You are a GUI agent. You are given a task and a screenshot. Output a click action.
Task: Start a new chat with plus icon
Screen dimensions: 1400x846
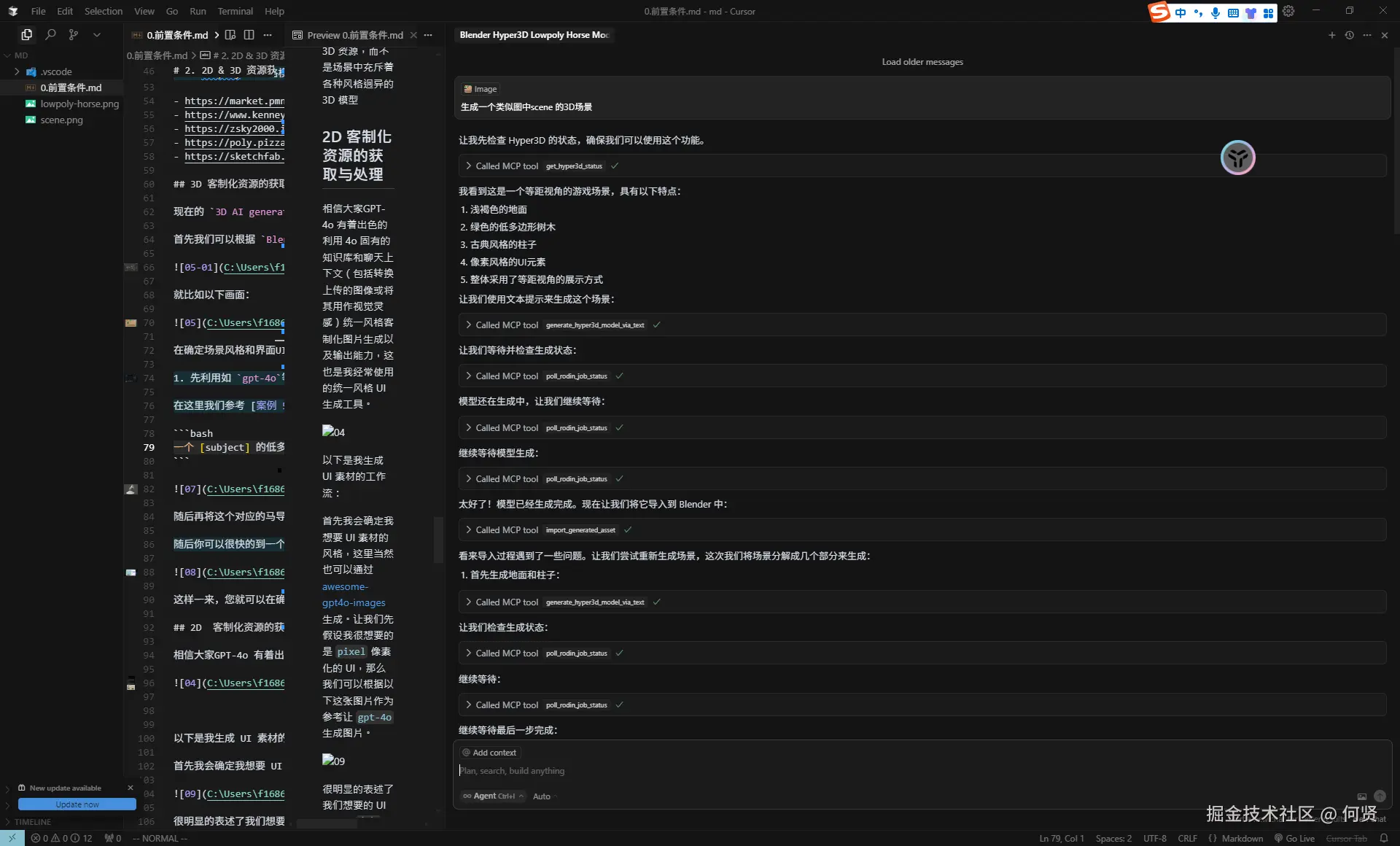click(x=1331, y=35)
